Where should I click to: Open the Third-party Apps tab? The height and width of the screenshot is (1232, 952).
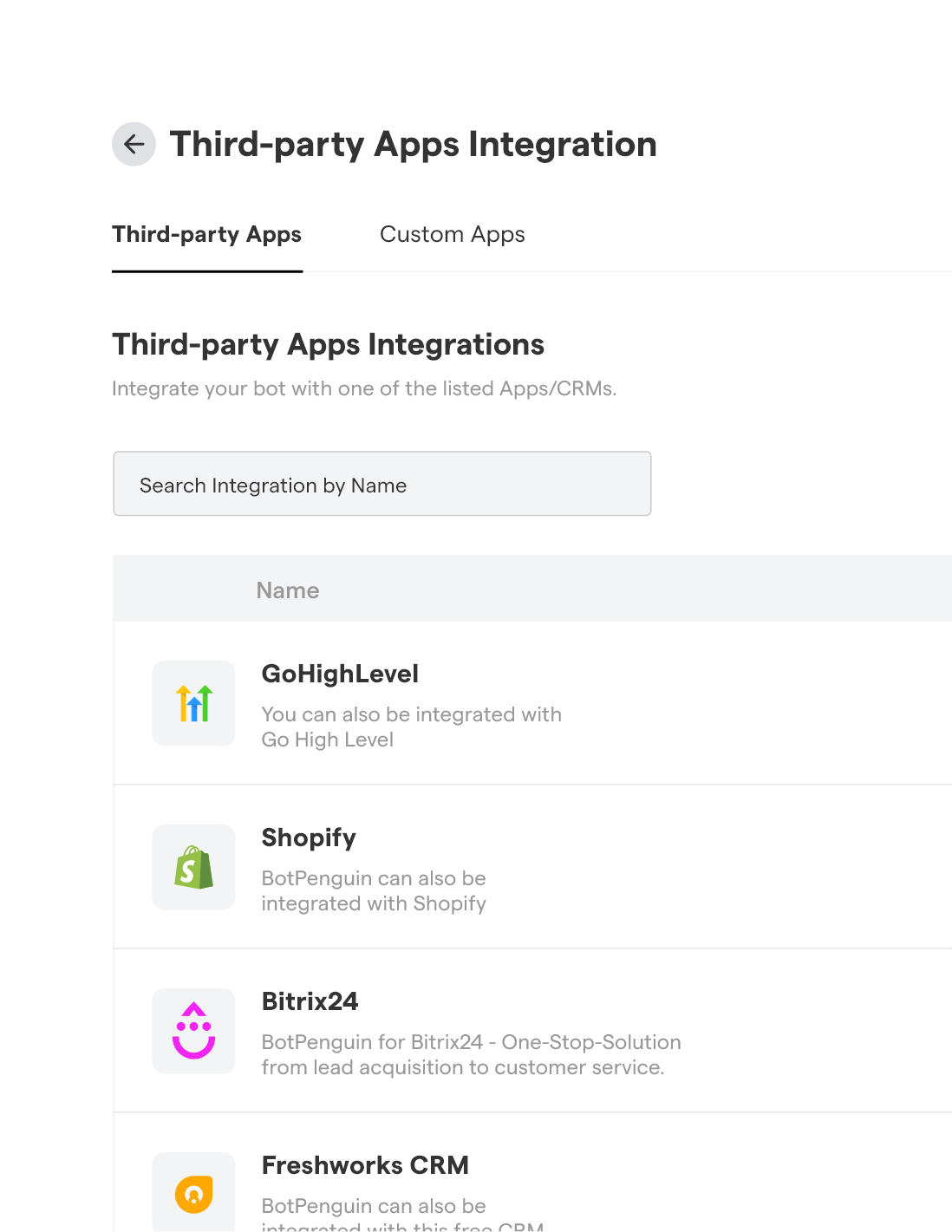point(206,235)
